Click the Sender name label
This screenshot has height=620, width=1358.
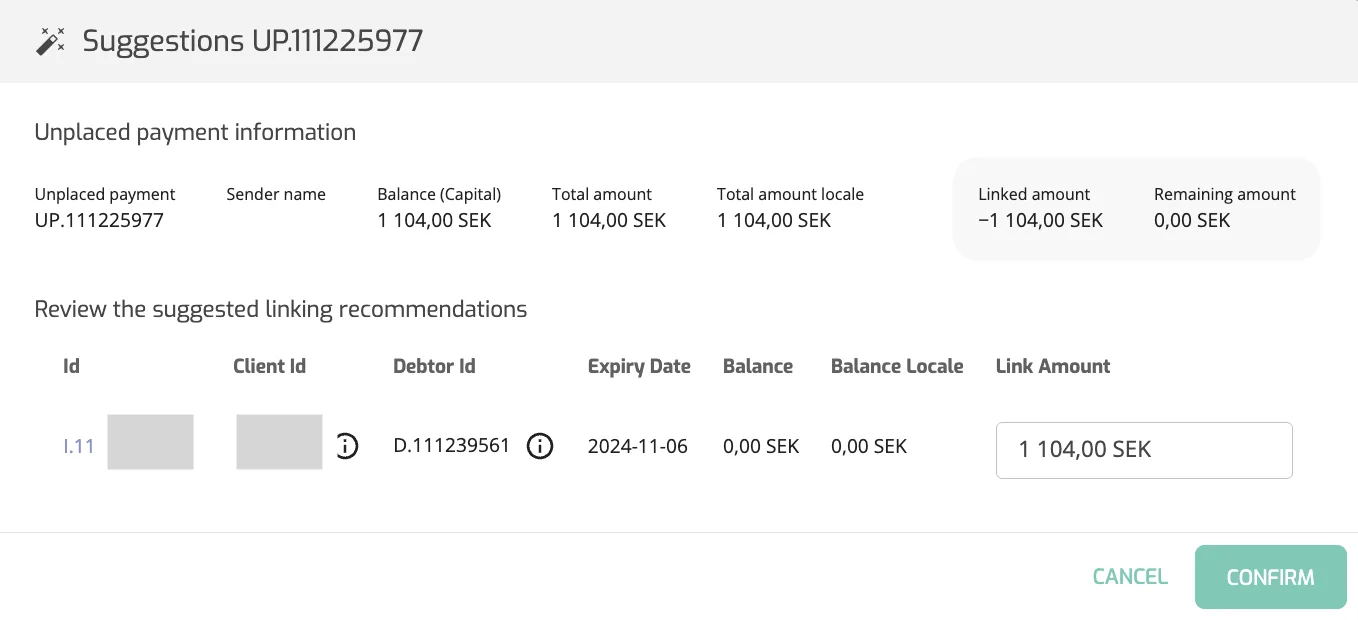click(x=276, y=194)
